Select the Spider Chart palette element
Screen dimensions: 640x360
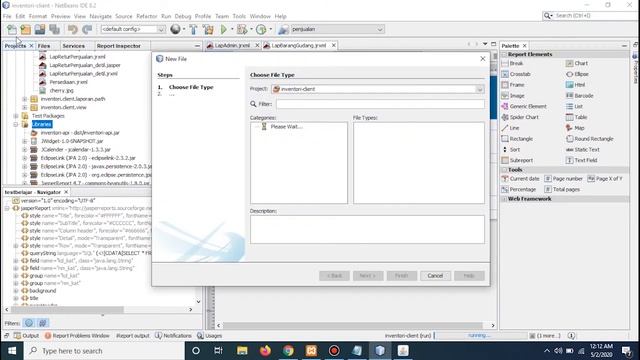pyautogui.click(x=520, y=117)
